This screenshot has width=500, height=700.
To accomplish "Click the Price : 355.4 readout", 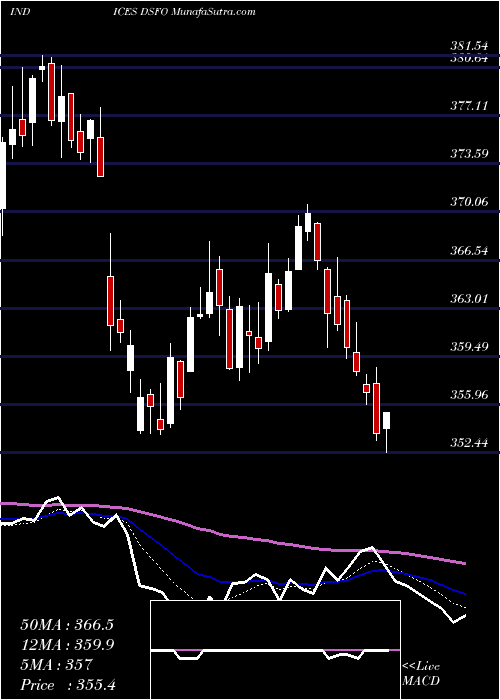I will pyautogui.click(x=68, y=685).
